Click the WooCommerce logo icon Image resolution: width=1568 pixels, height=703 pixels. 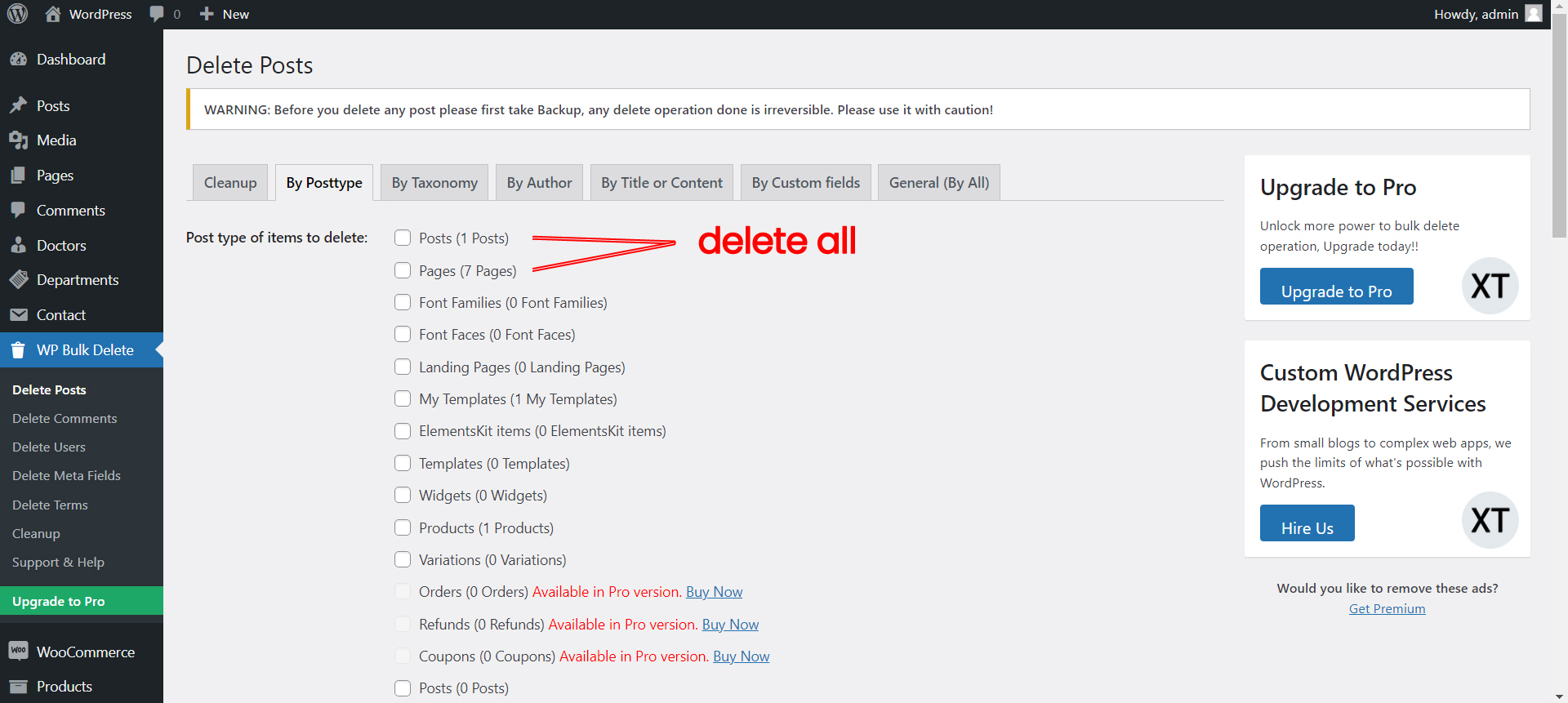pyautogui.click(x=18, y=652)
